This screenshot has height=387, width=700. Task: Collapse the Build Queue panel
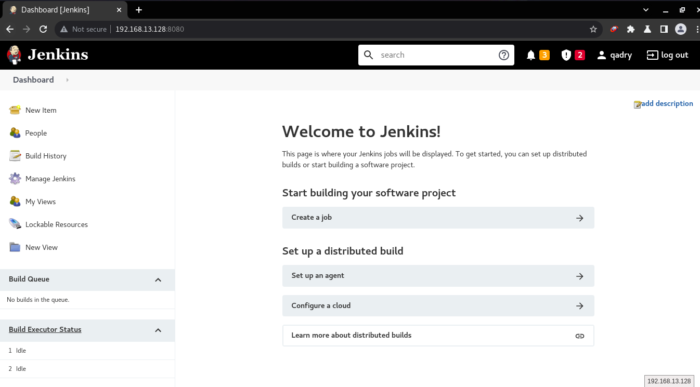158,280
